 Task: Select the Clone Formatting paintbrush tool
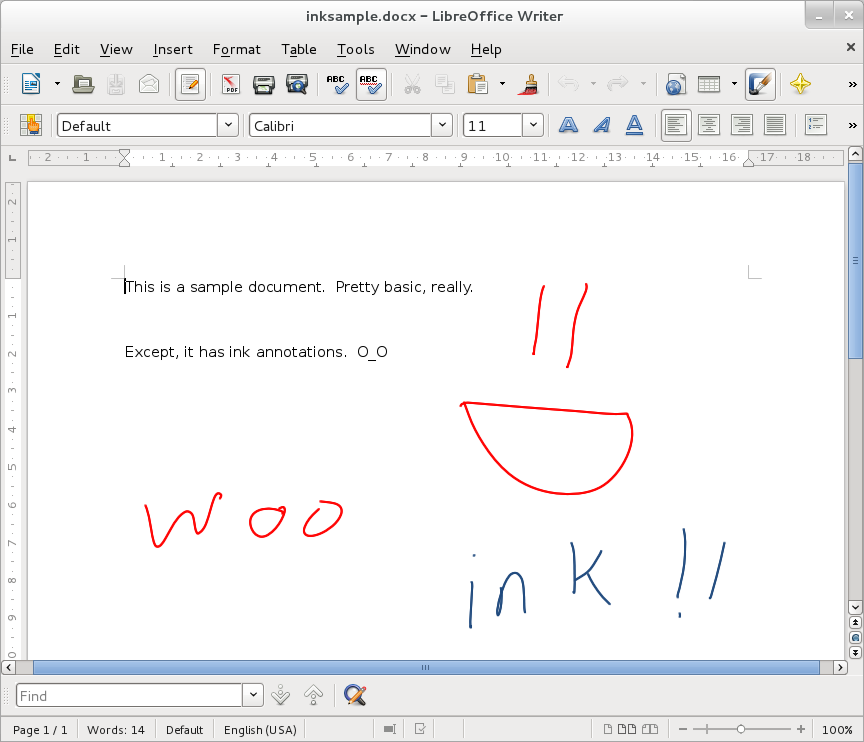click(x=528, y=84)
